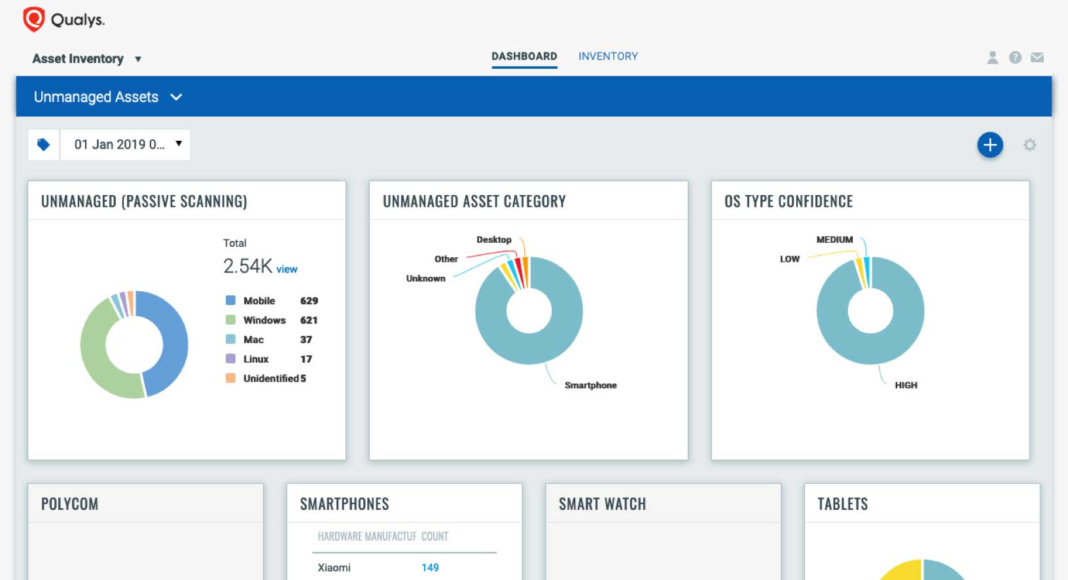Click the Polycom widget title
This screenshot has height=580, width=1068.
69,504
